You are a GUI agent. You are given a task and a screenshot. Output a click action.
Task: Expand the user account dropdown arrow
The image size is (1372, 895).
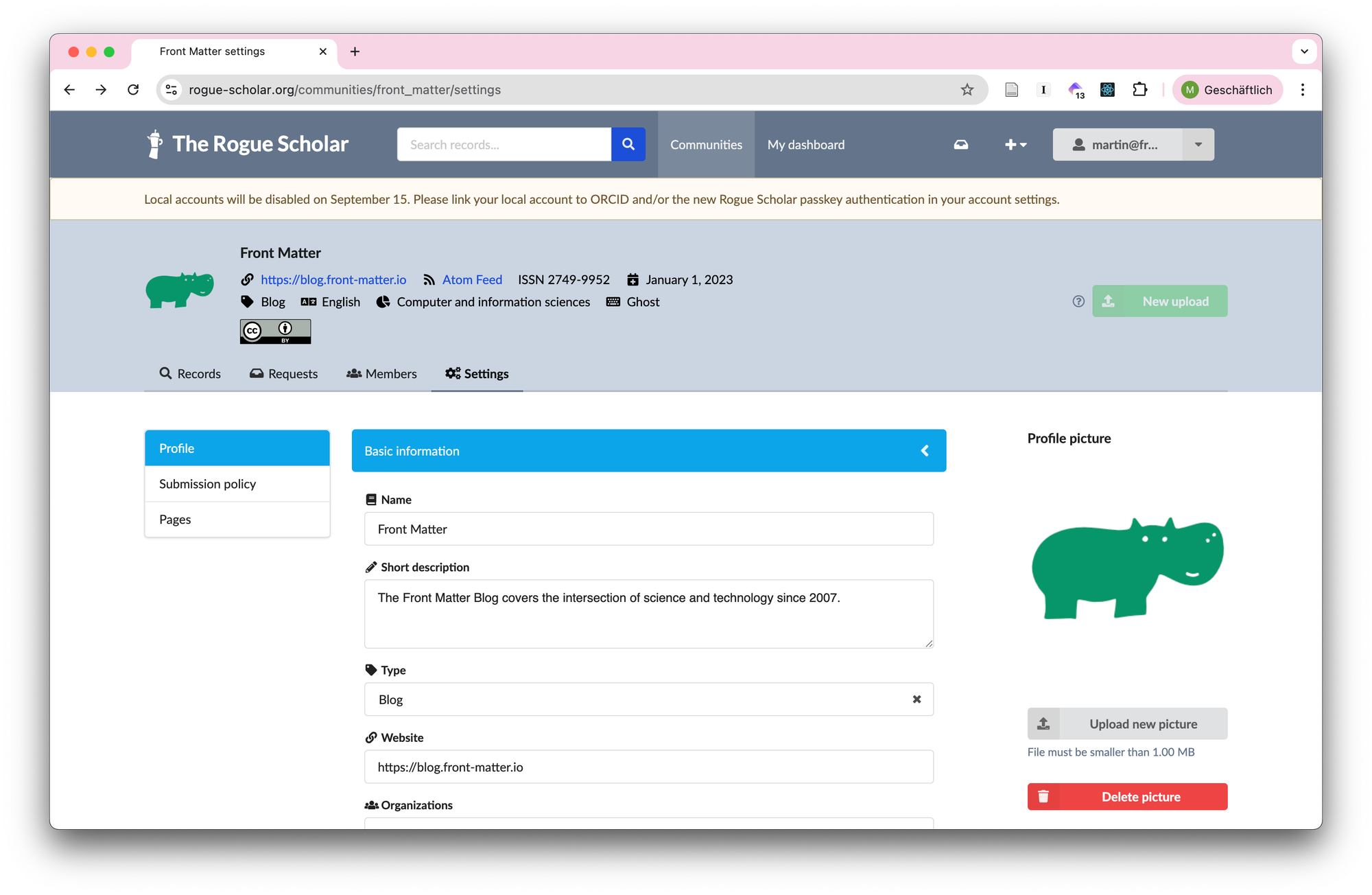(x=1198, y=145)
